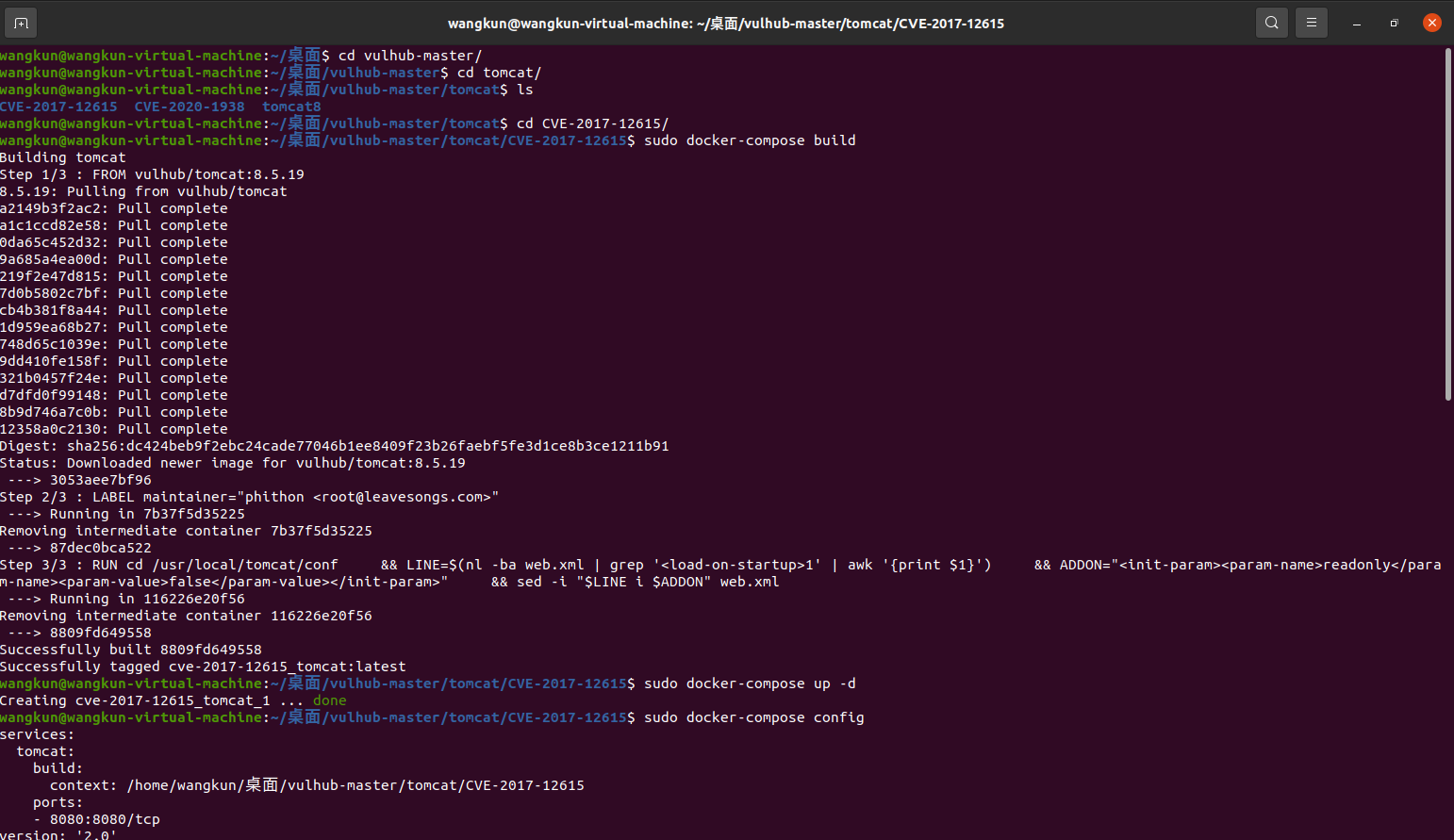1454x840 pixels.
Task: Click 'Successfully built 8809fd649558' line
Action: point(131,650)
